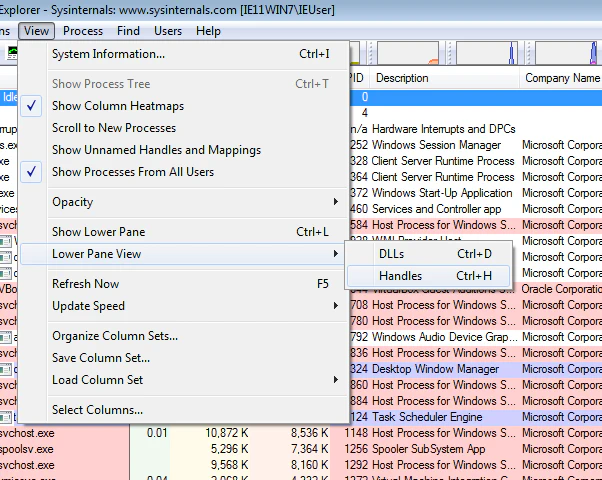Viewport: 602px width, 480px height.
Task: Expand the Opacity submenu
Action: point(184,202)
